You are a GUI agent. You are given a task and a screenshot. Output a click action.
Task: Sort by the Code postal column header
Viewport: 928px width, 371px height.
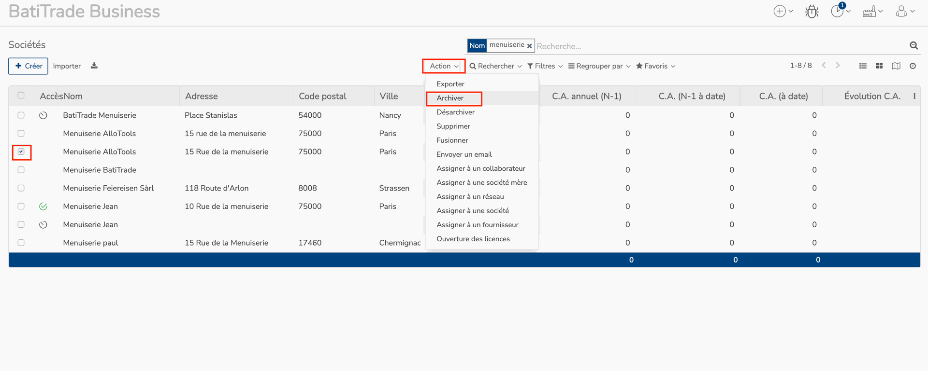(x=323, y=96)
